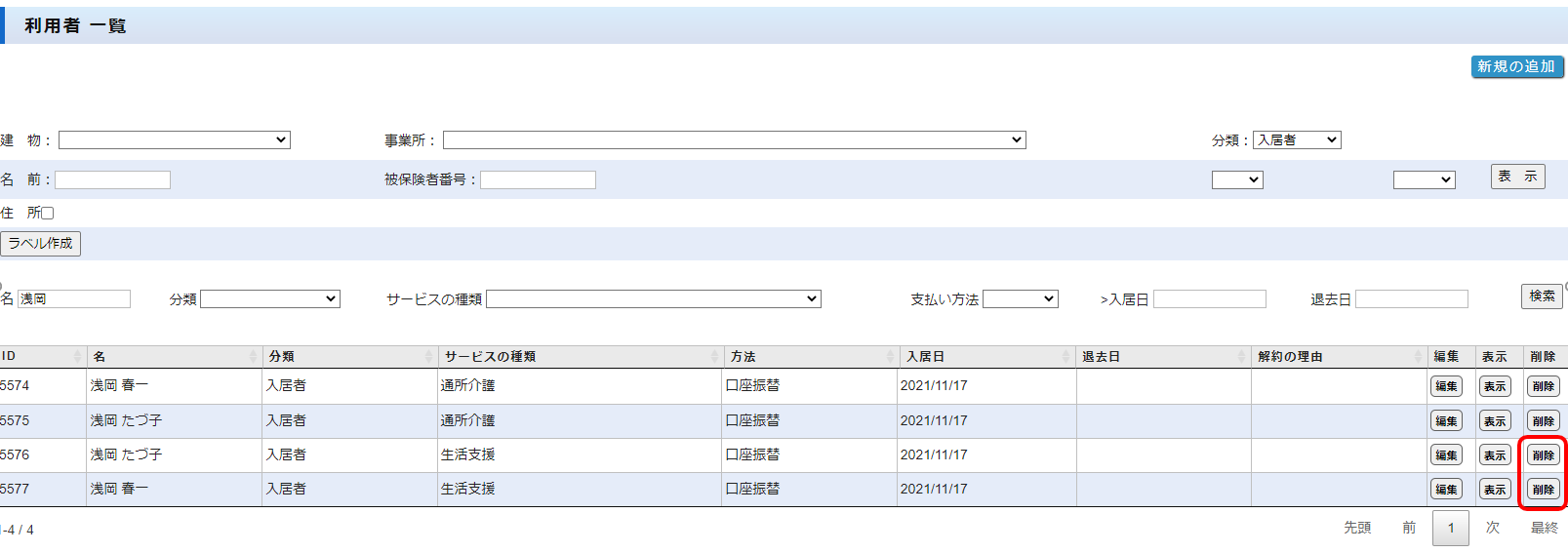Expand the 事業所 dropdown
The image size is (1568, 553).
[x=734, y=140]
